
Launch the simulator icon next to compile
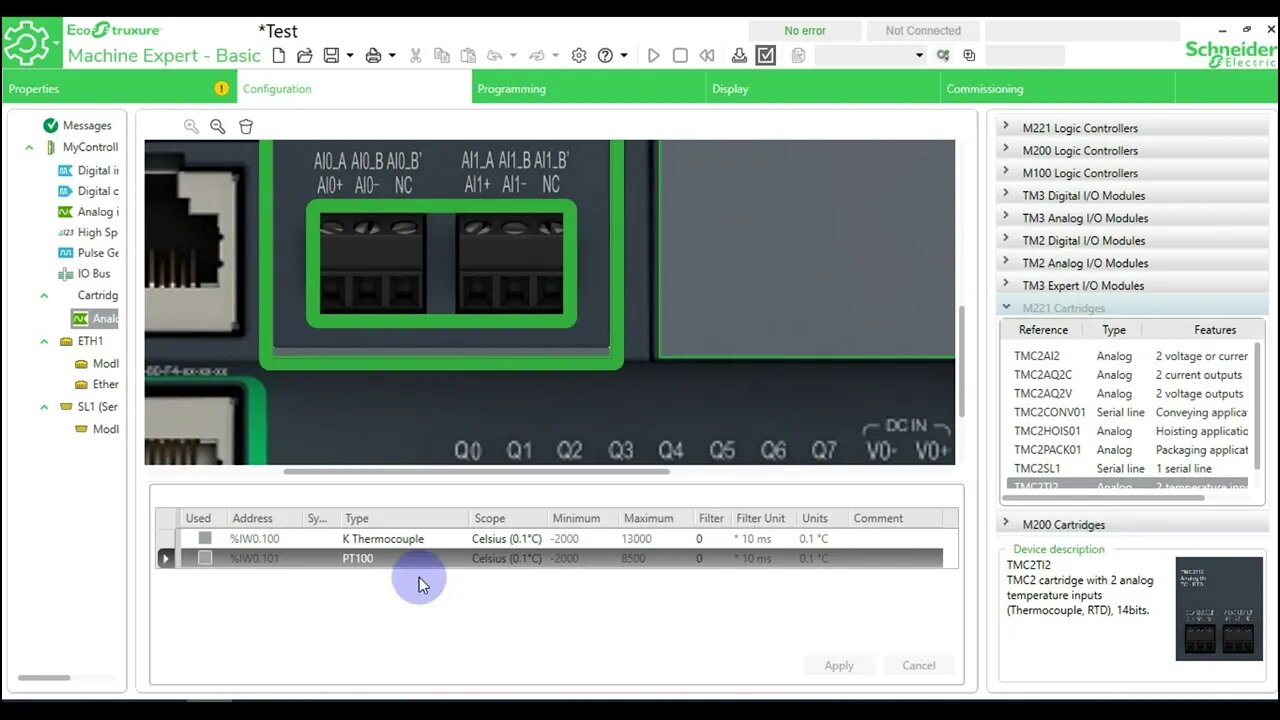tap(798, 56)
